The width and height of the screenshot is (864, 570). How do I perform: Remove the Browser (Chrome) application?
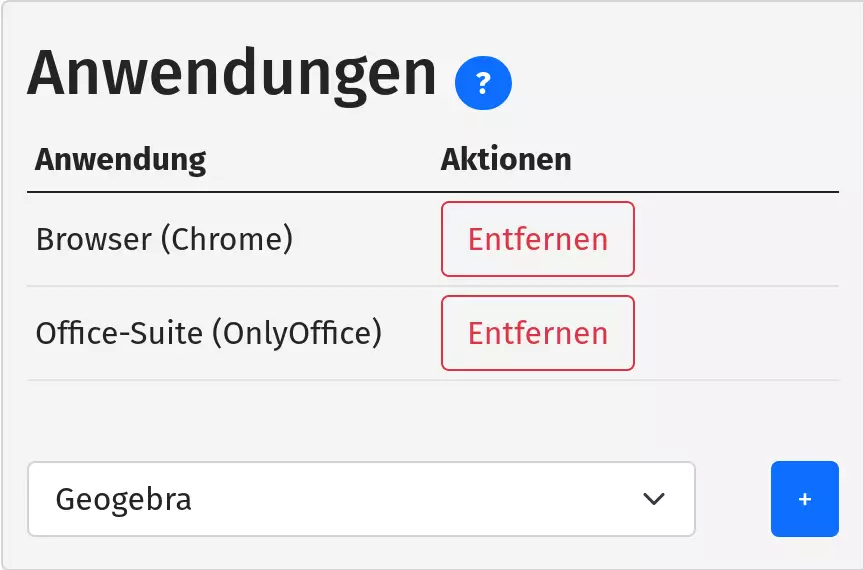click(537, 239)
